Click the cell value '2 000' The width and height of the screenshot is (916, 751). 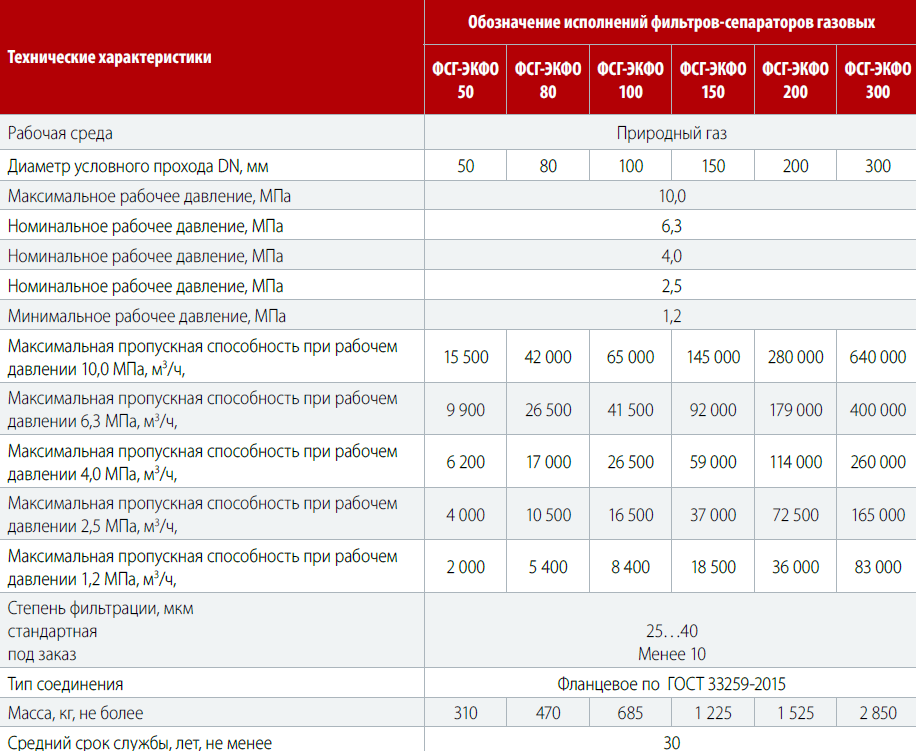(466, 567)
